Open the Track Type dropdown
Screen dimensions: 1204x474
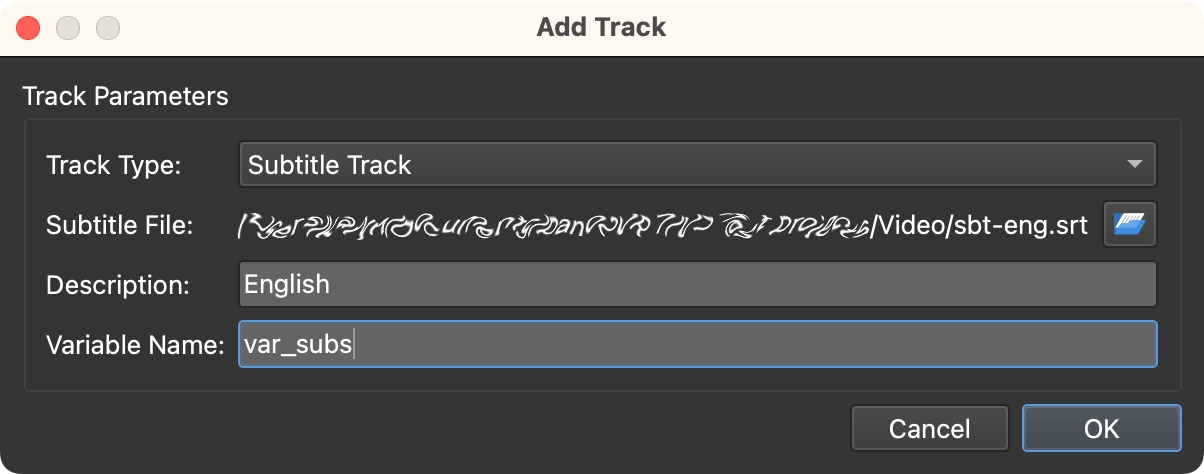[697, 165]
